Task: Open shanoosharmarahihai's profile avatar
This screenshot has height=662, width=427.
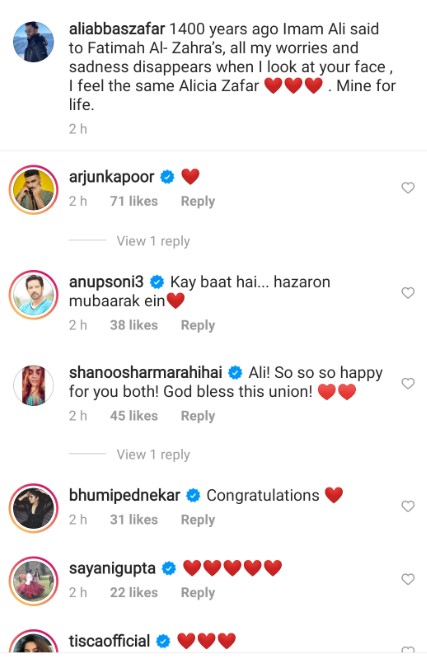Action: coord(34,385)
